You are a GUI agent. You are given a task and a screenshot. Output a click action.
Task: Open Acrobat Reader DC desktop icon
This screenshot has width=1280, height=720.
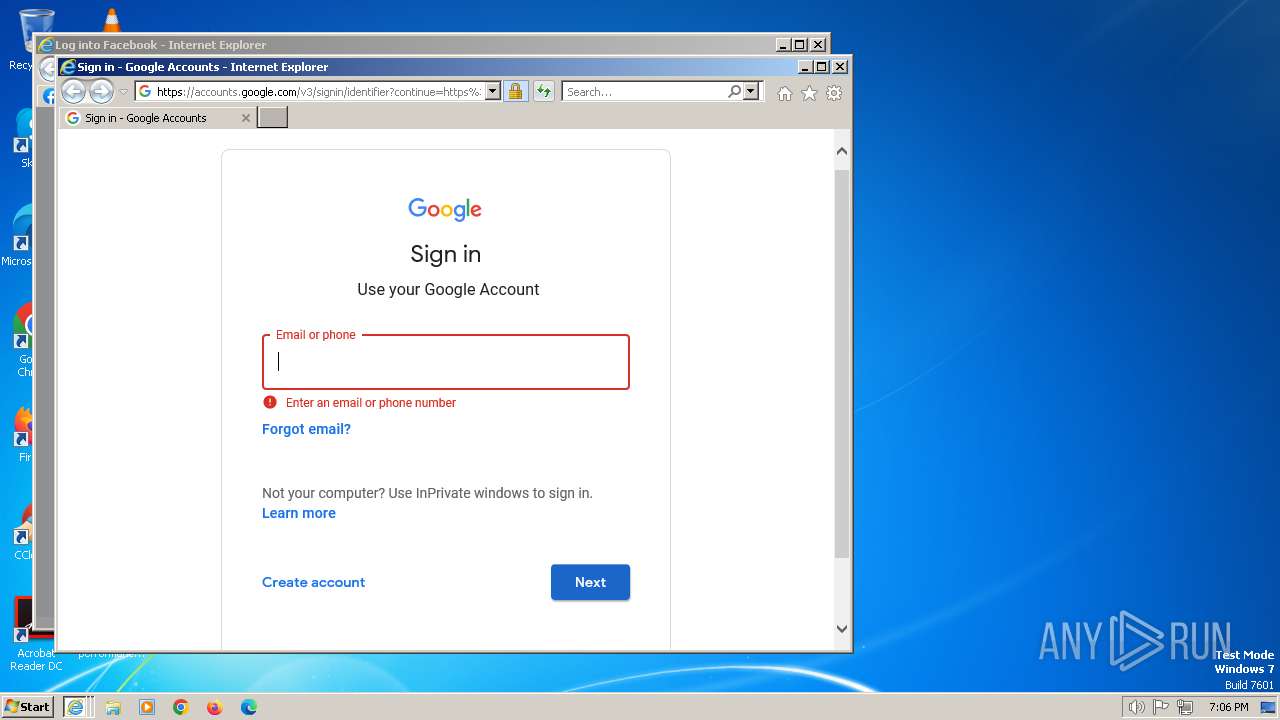point(35,635)
